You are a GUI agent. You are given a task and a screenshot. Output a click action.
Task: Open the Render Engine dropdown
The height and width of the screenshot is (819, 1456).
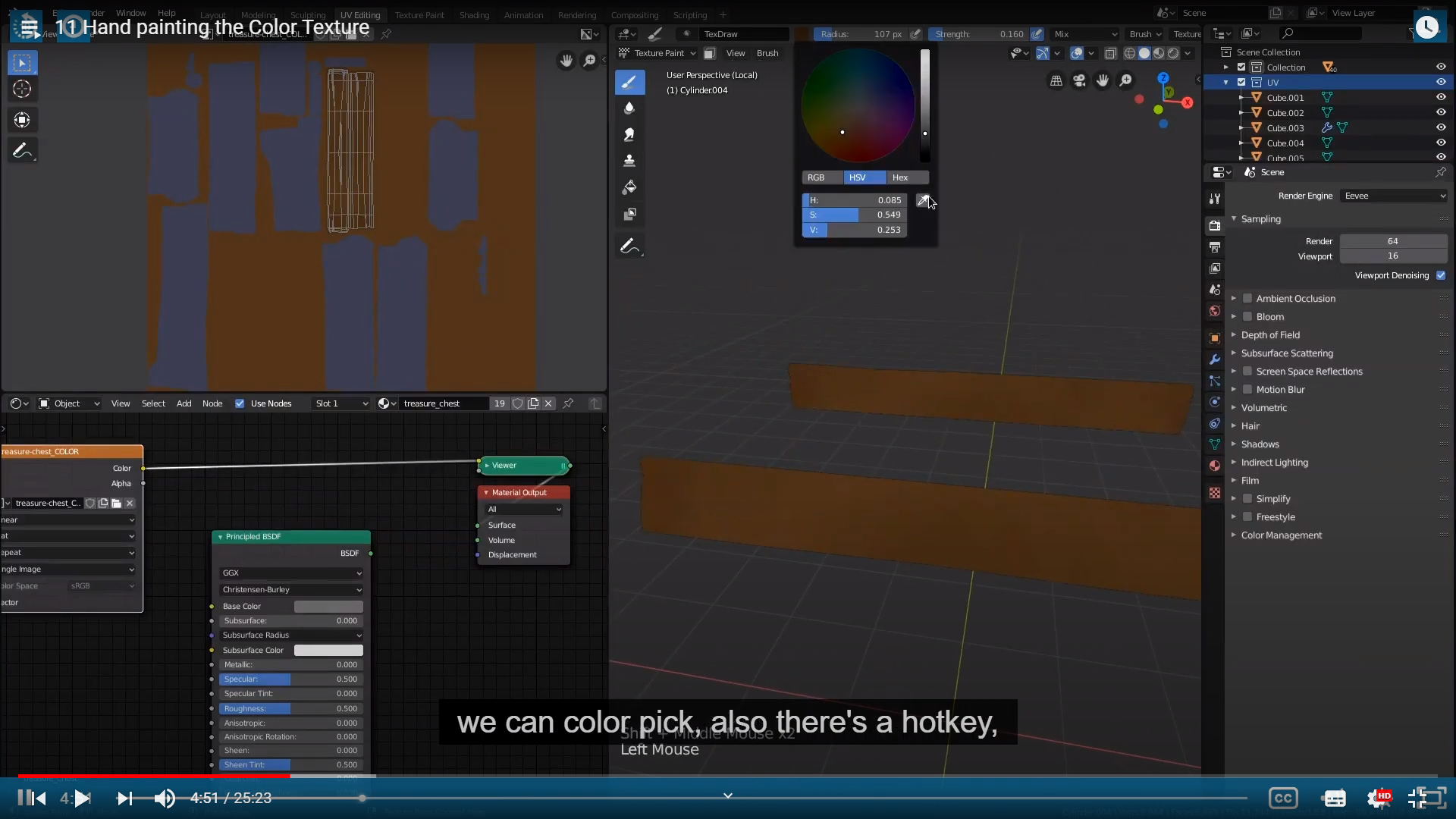(x=1394, y=196)
